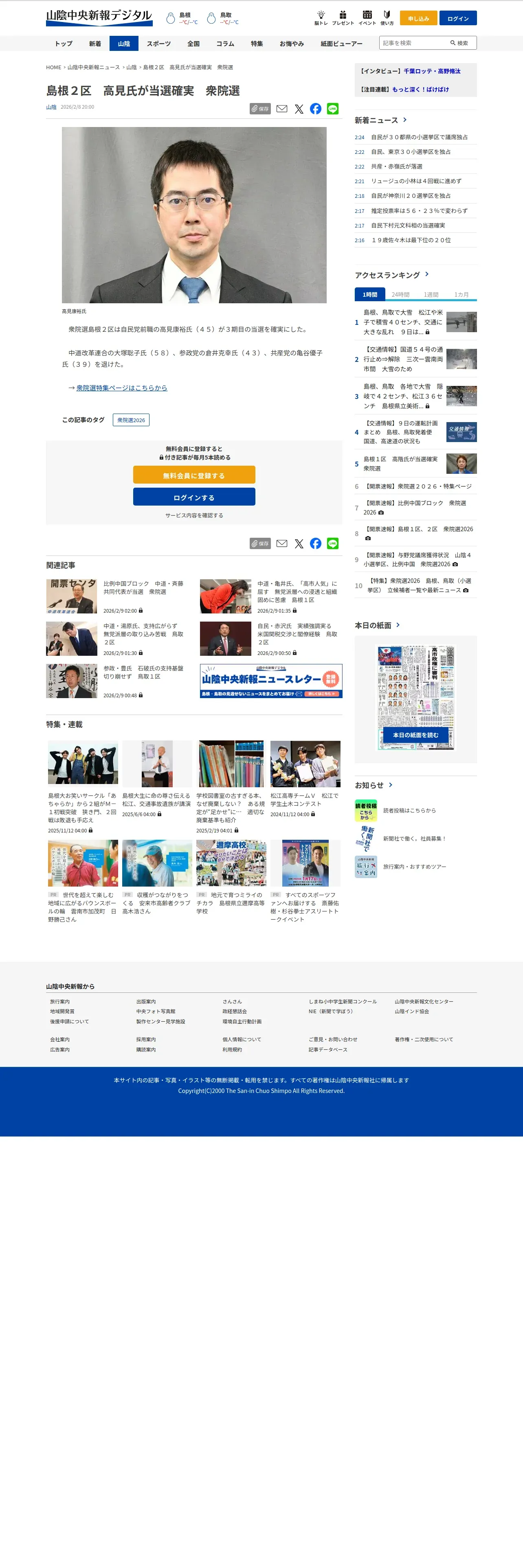
Task: Open the お悔やみ navigation item
Action: [292, 44]
